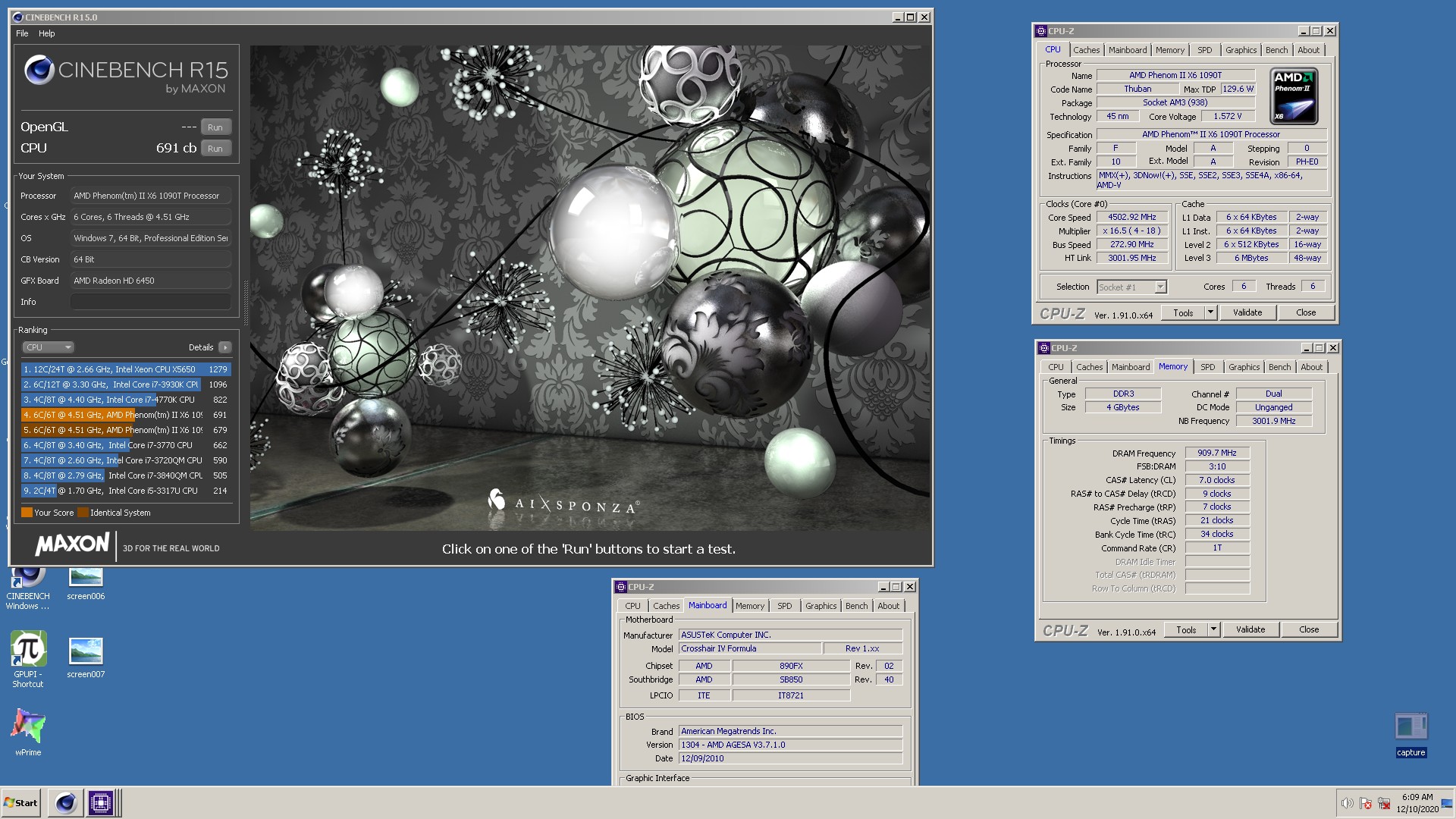Switch to About tab in top CPU-Z window
Screen dimensions: 1456x819
pyautogui.click(x=1309, y=50)
